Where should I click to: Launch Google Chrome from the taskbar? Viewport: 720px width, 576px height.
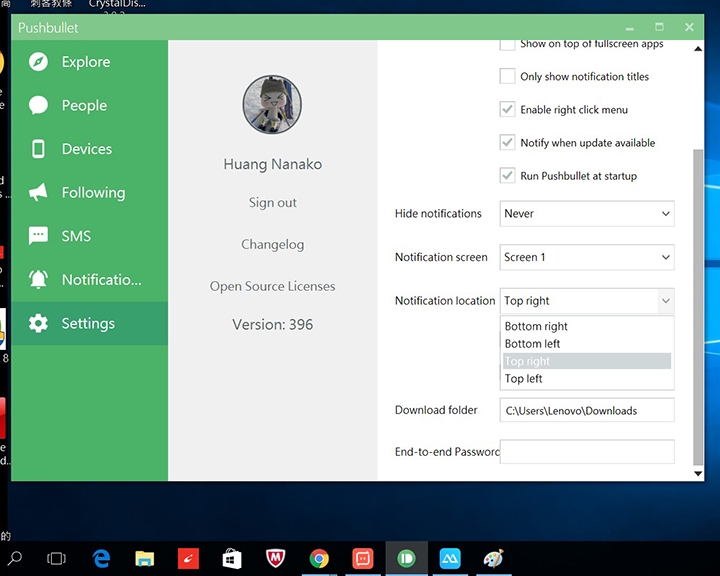coord(319,559)
